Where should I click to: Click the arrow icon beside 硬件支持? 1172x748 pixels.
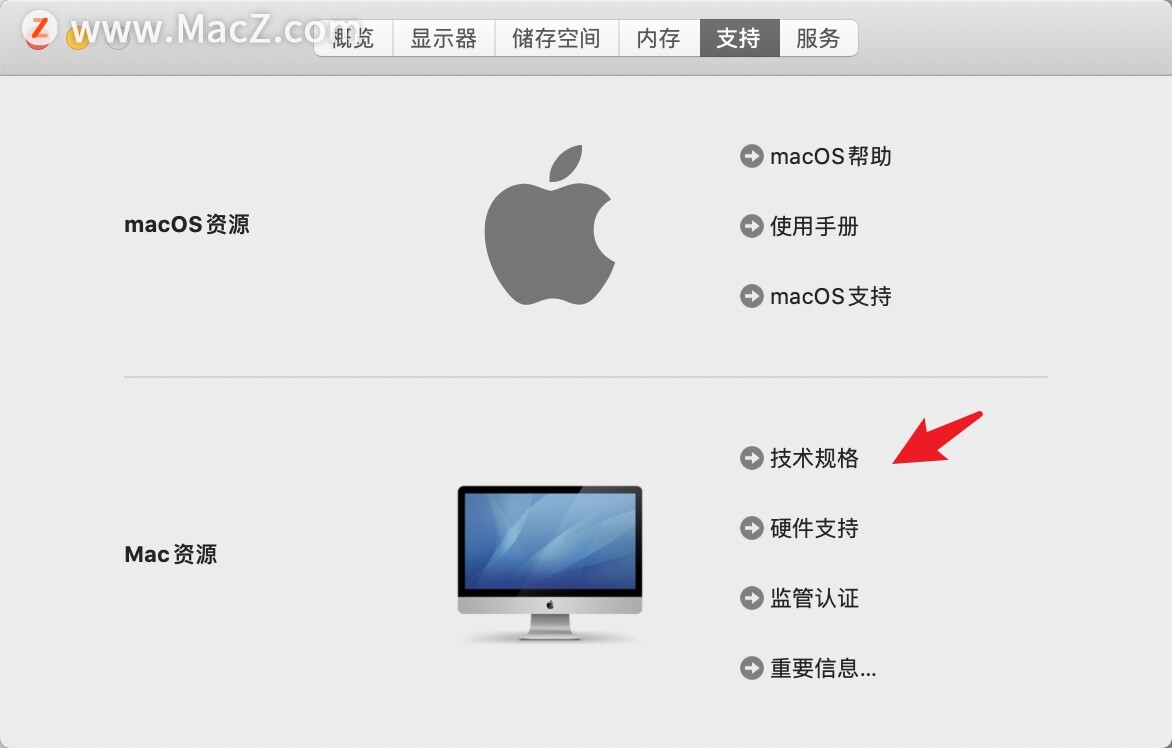click(751, 528)
